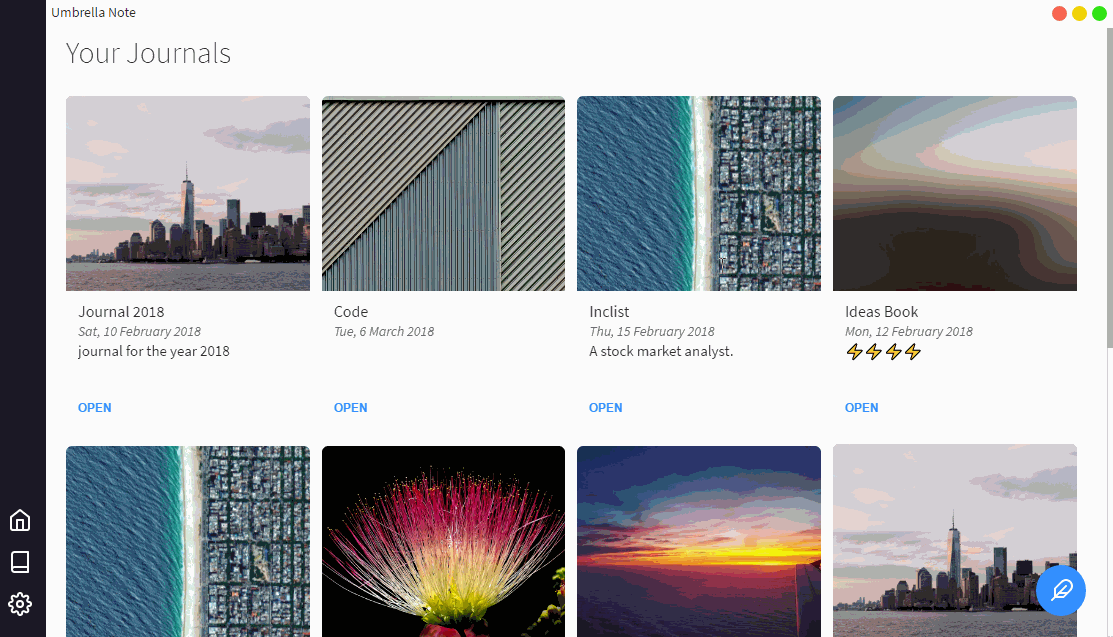Image resolution: width=1113 pixels, height=637 pixels.
Task: Click the sunset cover thumbnail
Action: 699,541
